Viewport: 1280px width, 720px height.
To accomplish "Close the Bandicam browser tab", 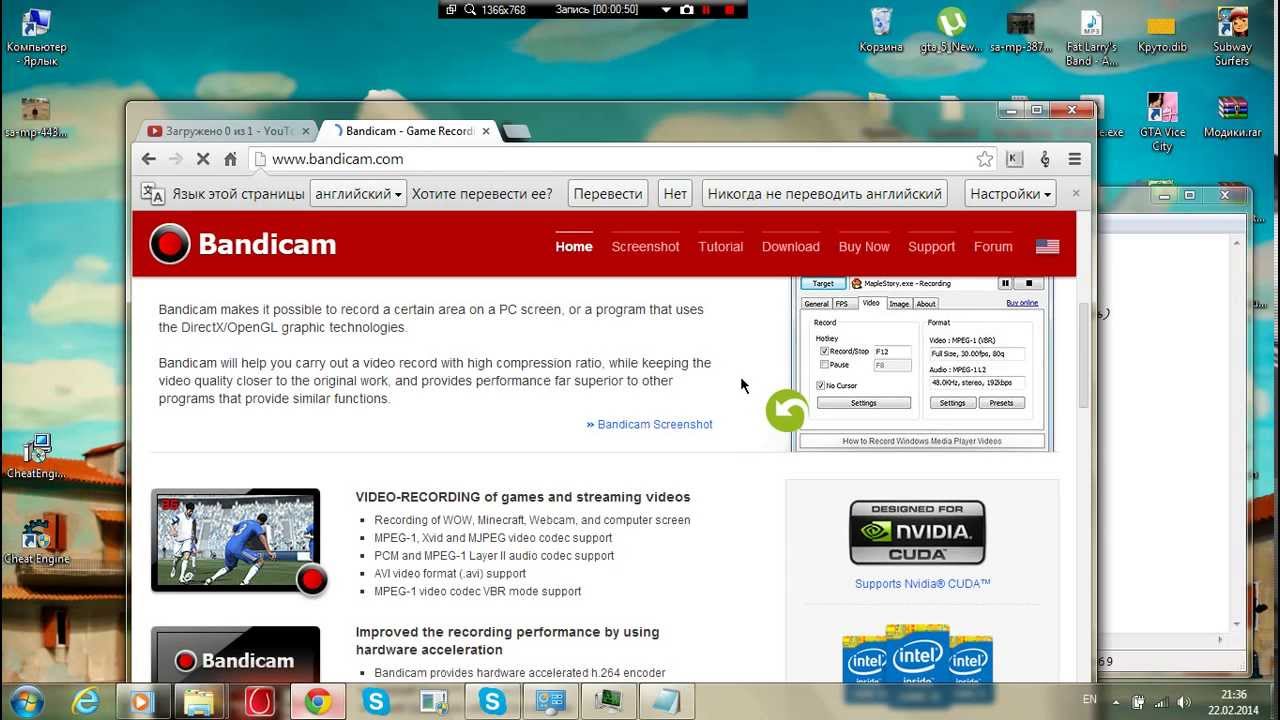I will coord(487,131).
